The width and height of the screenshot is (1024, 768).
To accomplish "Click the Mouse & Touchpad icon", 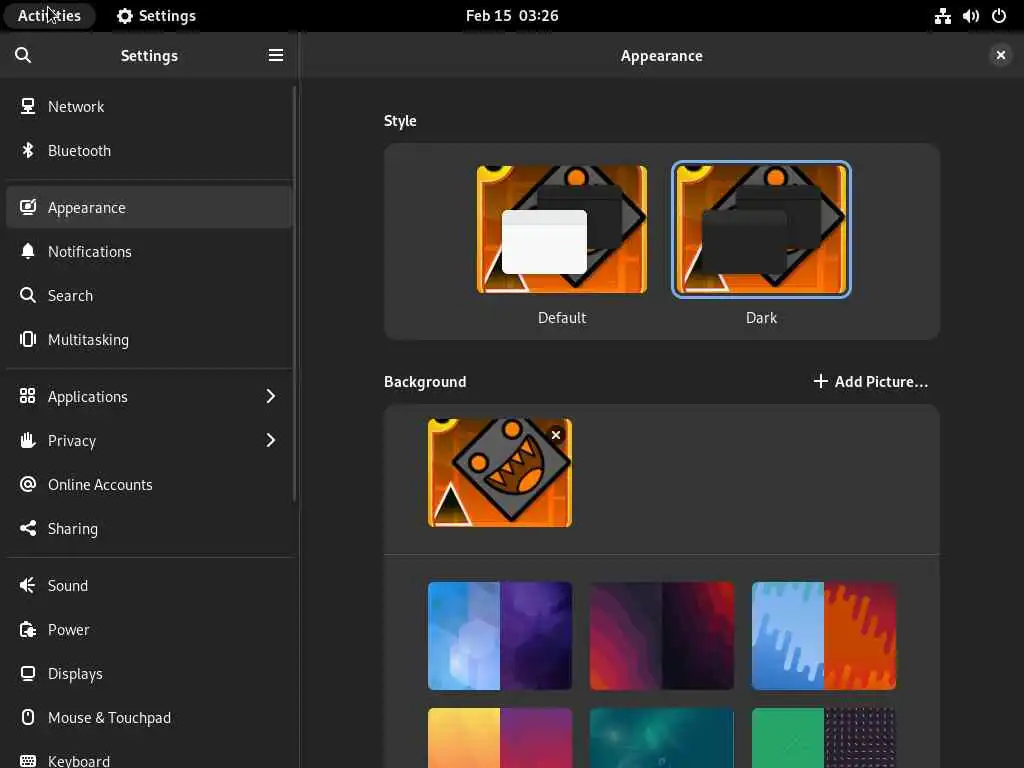I will (x=27, y=717).
